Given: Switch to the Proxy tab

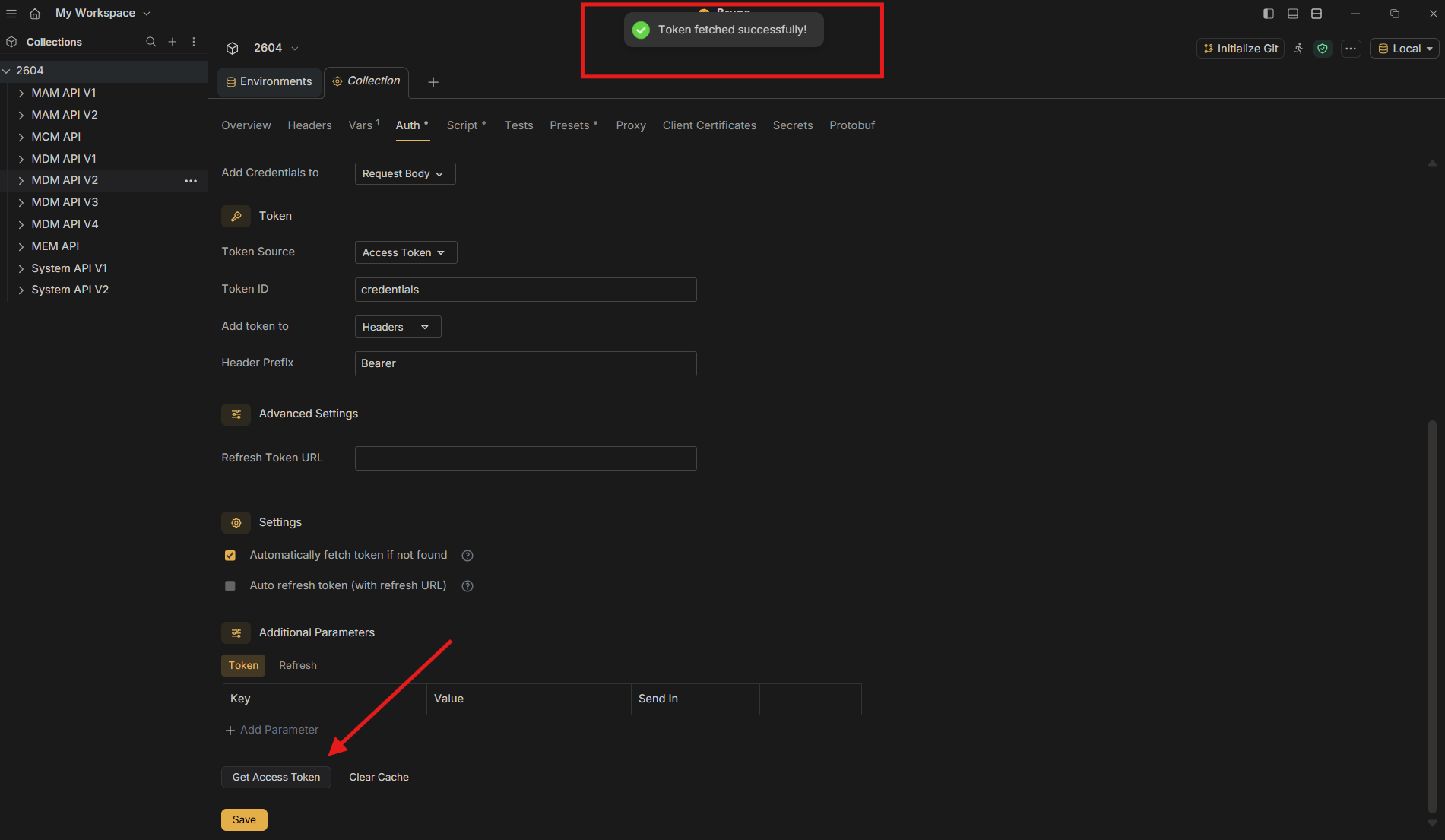Looking at the screenshot, I should pyautogui.click(x=631, y=125).
